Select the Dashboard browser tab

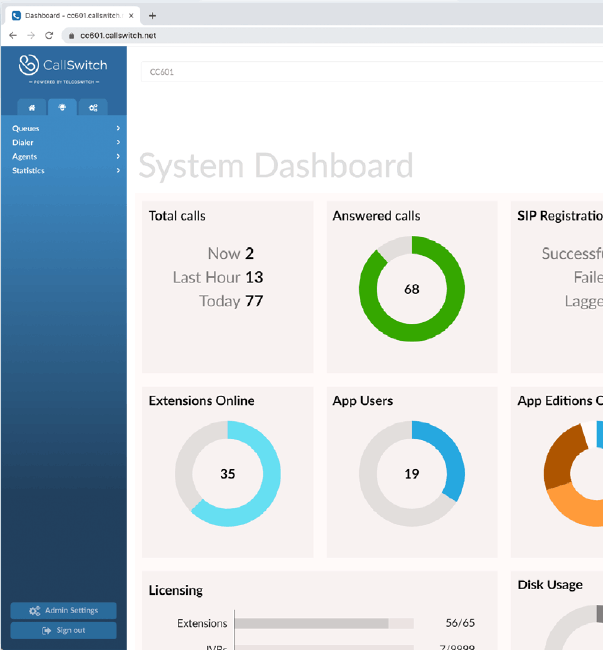(x=70, y=15)
